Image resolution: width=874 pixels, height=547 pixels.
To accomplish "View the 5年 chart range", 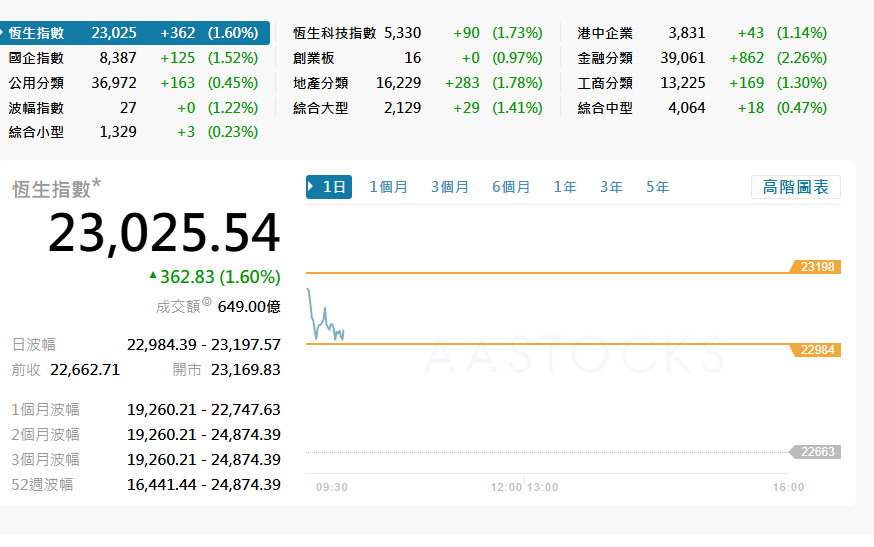I will pyautogui.click(x=657, y=187).
